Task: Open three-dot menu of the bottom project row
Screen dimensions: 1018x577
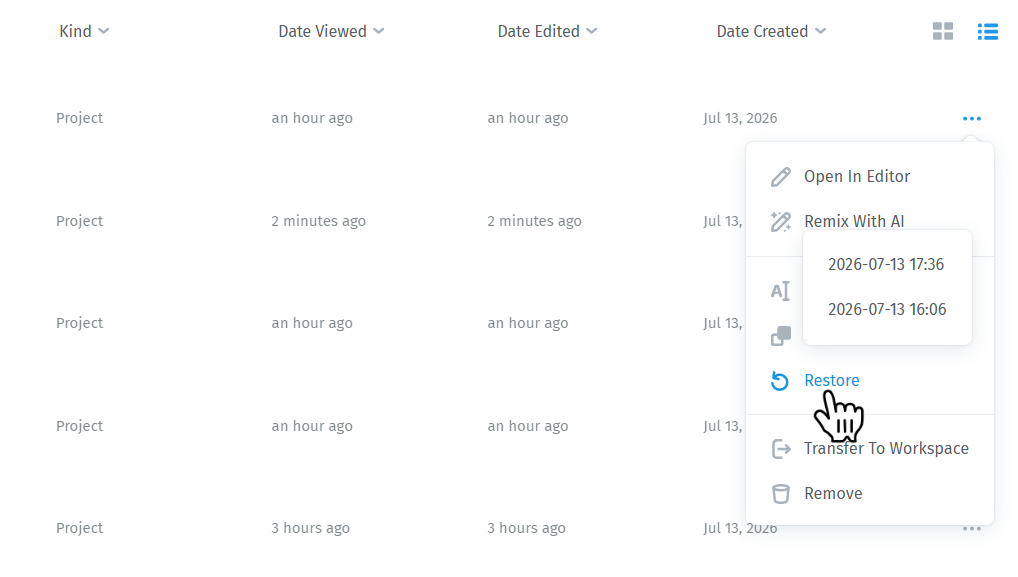Action: pyautogui.click(x=971, y=529)
